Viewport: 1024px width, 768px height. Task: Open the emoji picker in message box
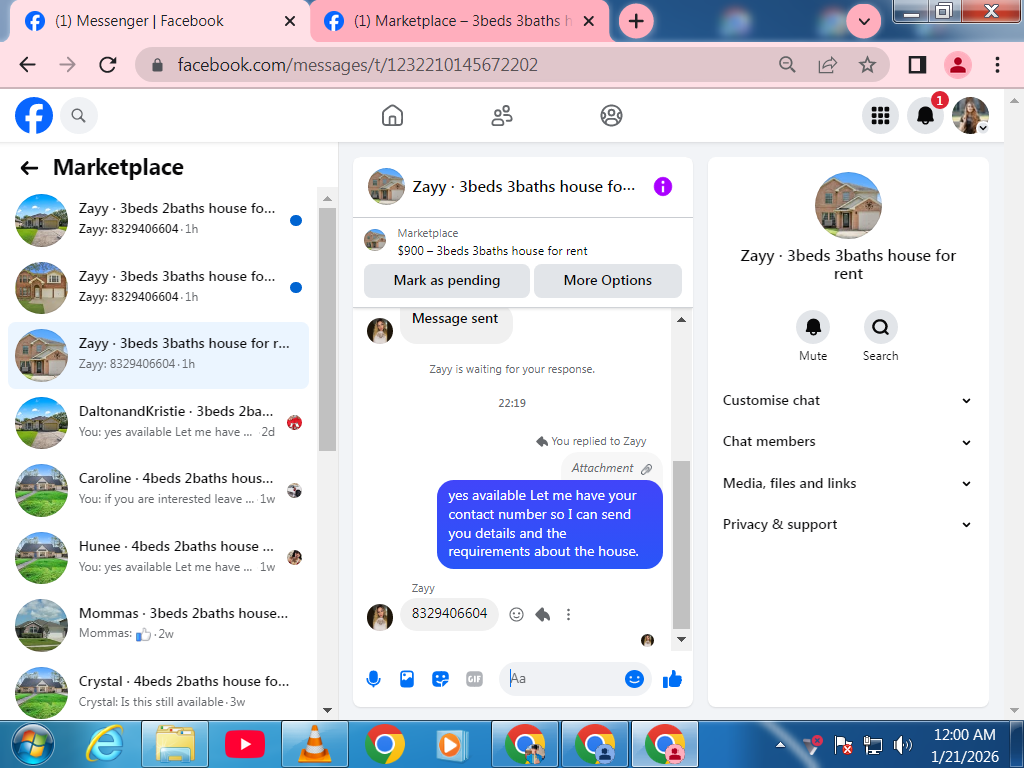pos(634,679)
